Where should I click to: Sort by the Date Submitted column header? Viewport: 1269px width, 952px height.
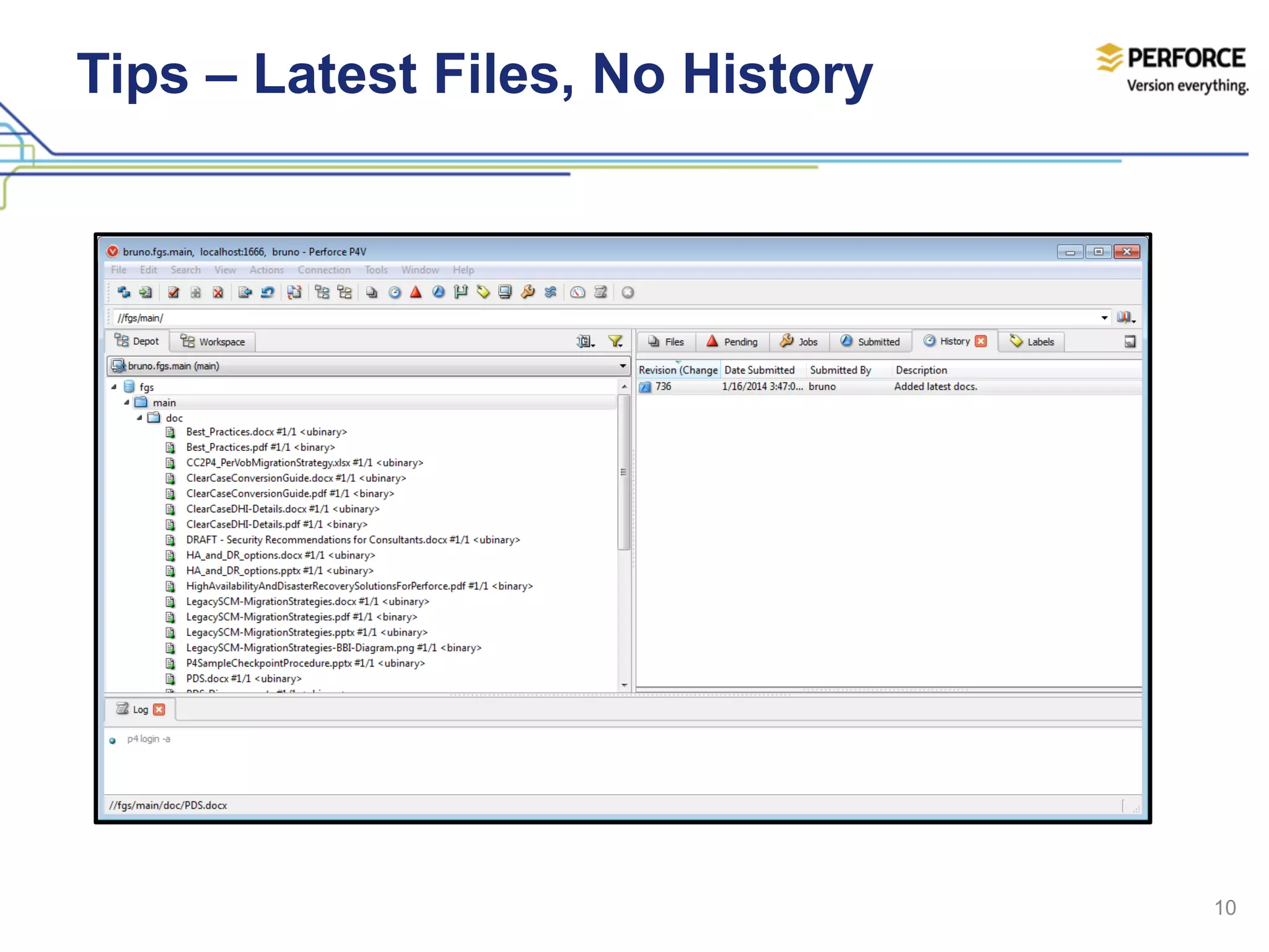[x=763, y=370]
